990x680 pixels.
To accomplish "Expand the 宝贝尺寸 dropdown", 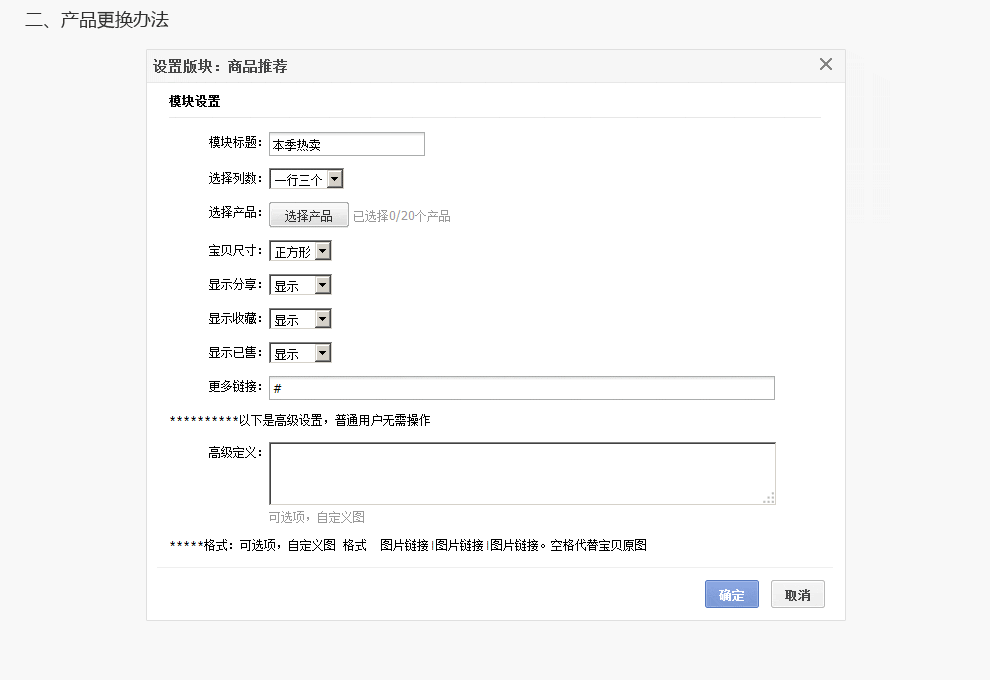I will (x=300, y=251).
